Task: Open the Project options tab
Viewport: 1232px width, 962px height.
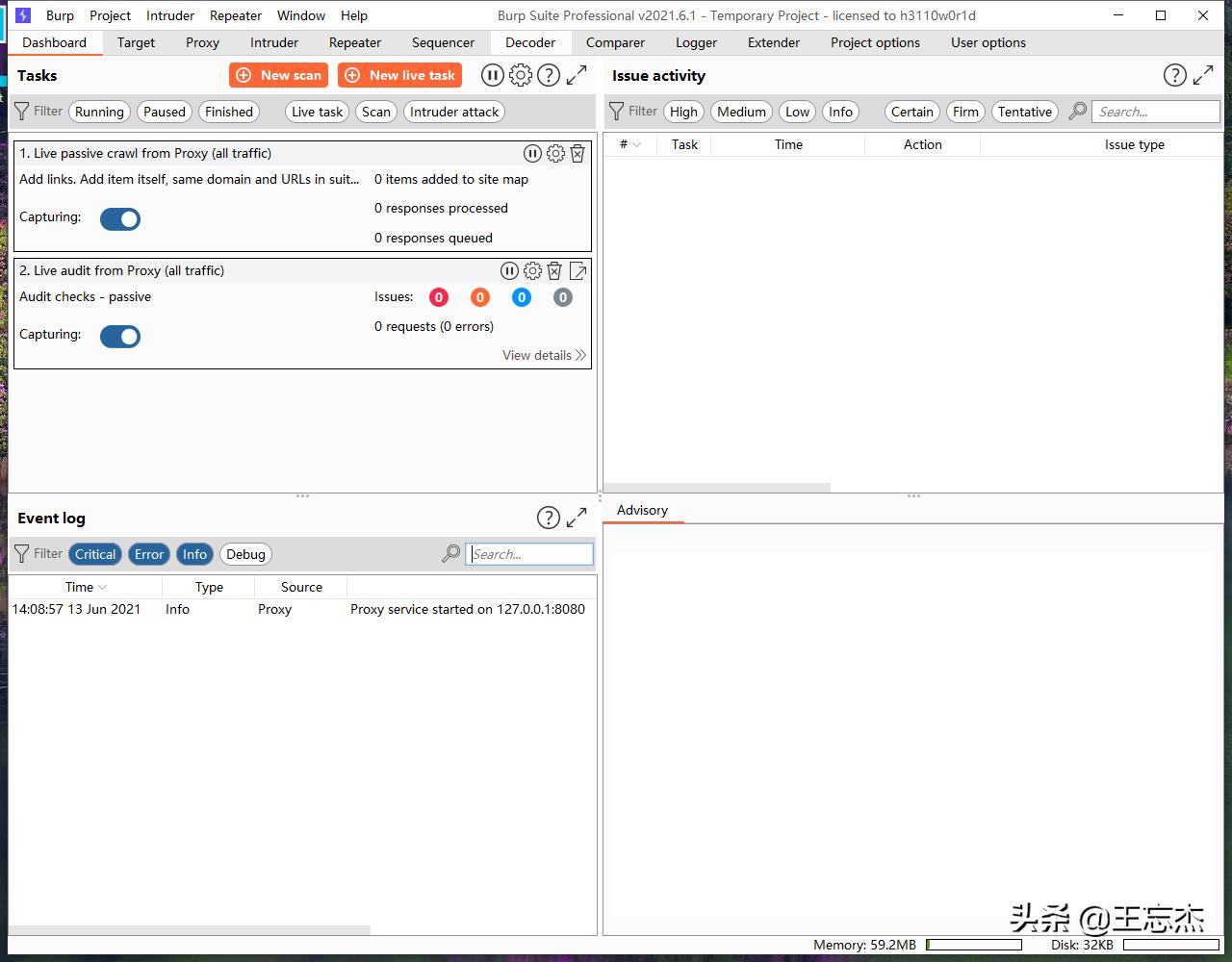Action: tap(875, 42)
